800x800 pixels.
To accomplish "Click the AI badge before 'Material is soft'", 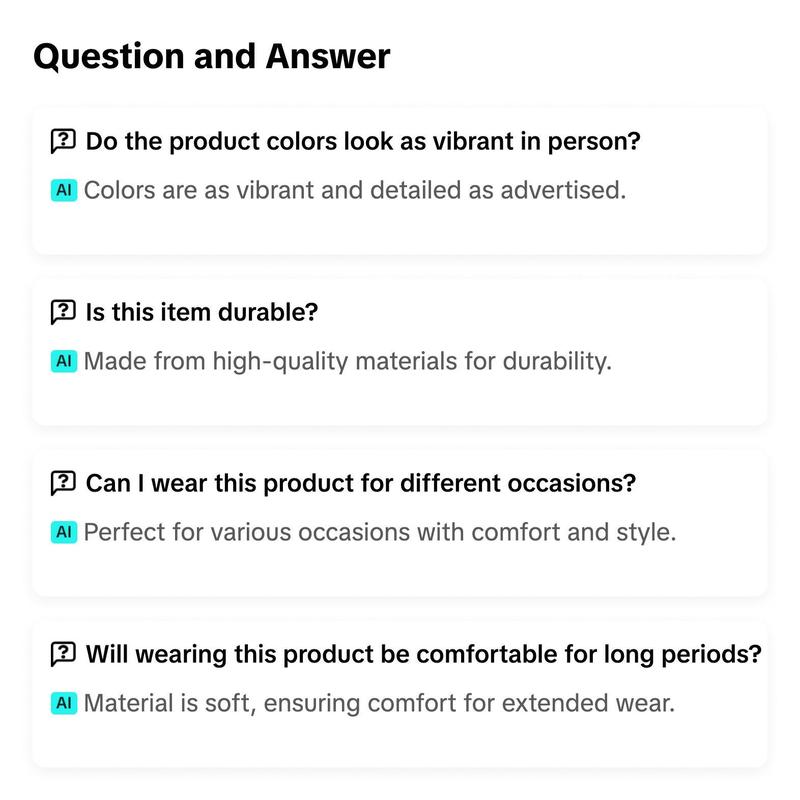I will coord(64,703).
